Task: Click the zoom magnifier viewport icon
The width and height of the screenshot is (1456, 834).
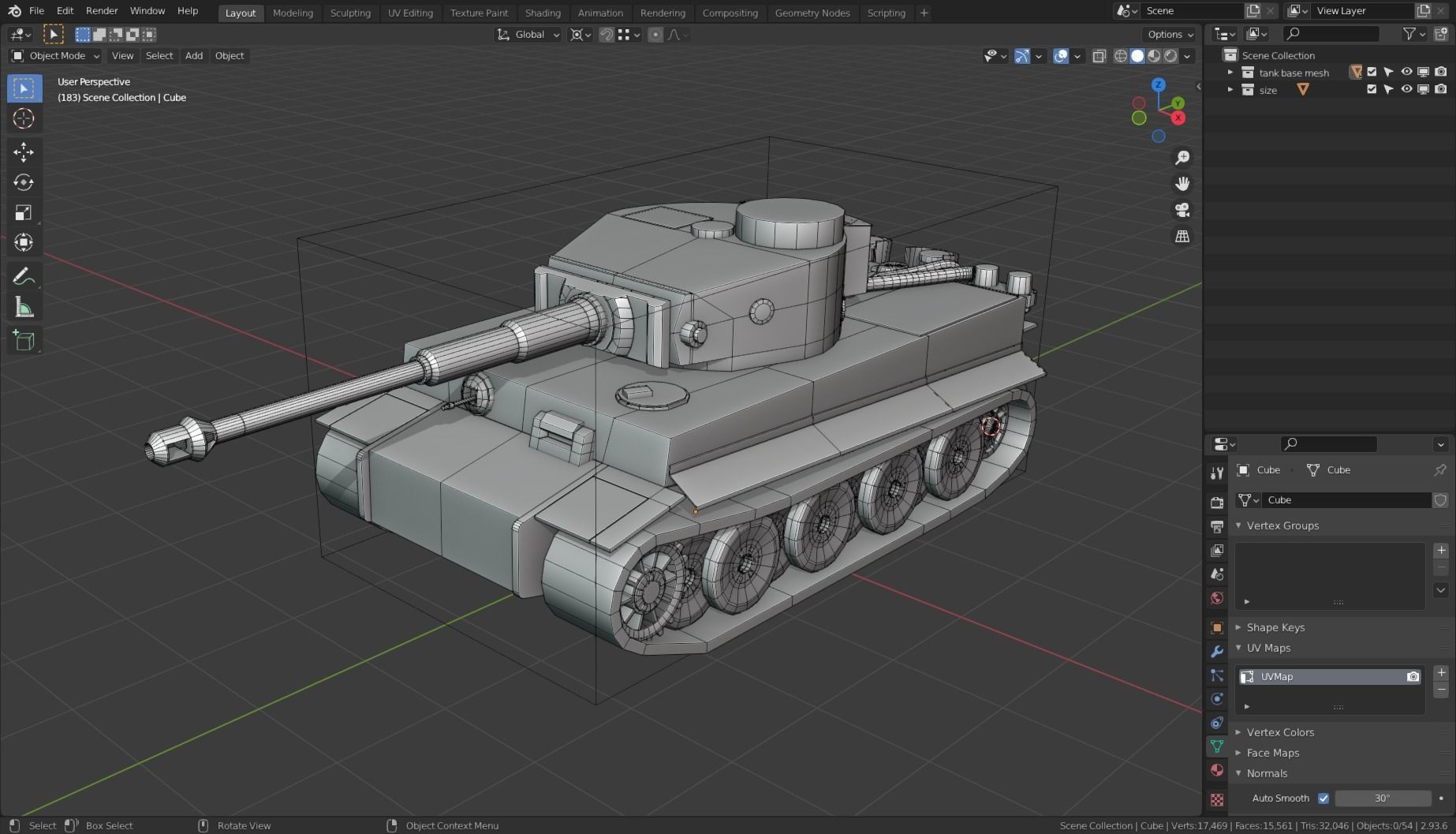Action: pos(1182,158)
